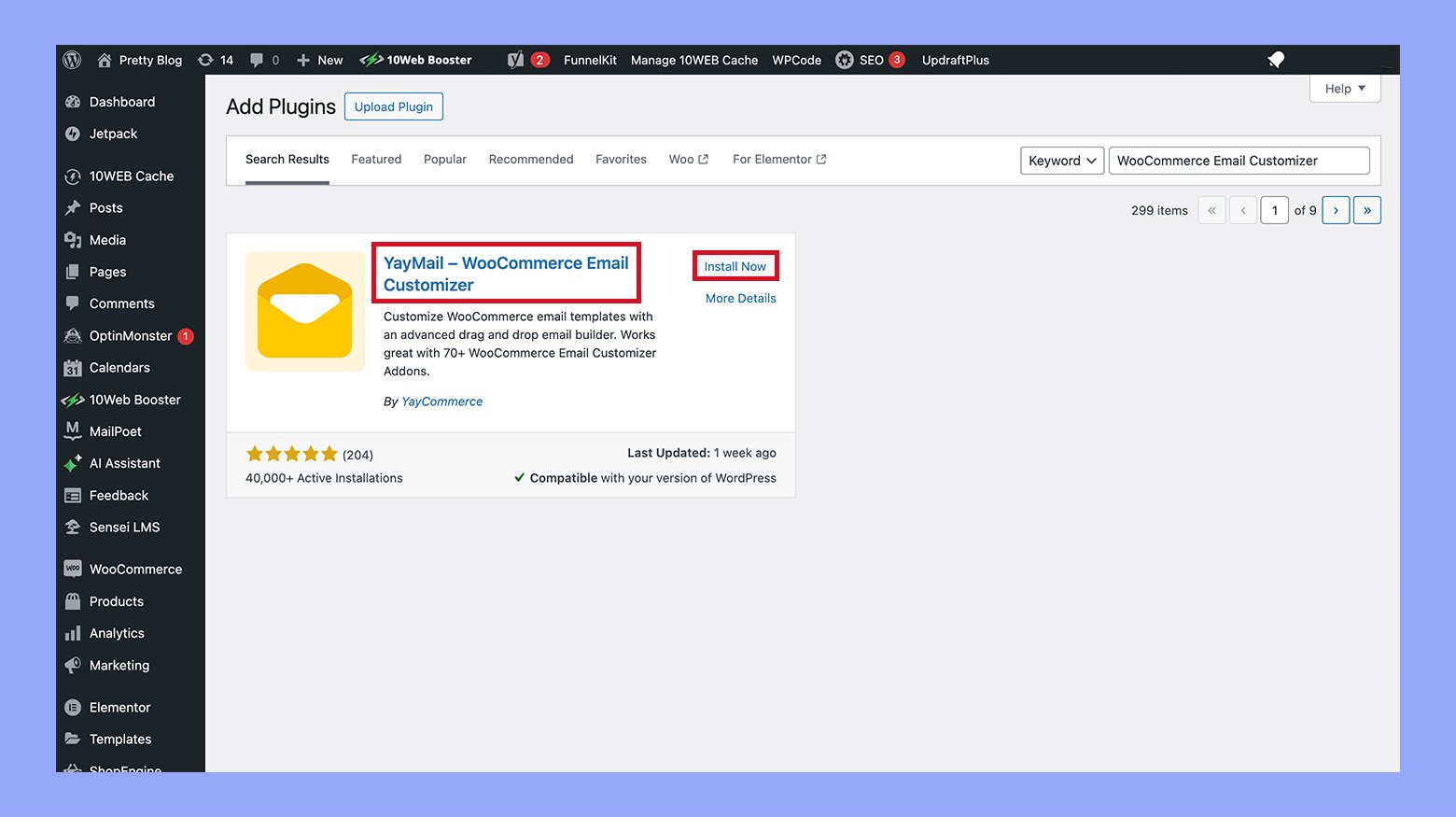This screenshot has width=1456, height=817.
Task: Click the YayMail envelope plugin thumbnail
Action: 305,312
